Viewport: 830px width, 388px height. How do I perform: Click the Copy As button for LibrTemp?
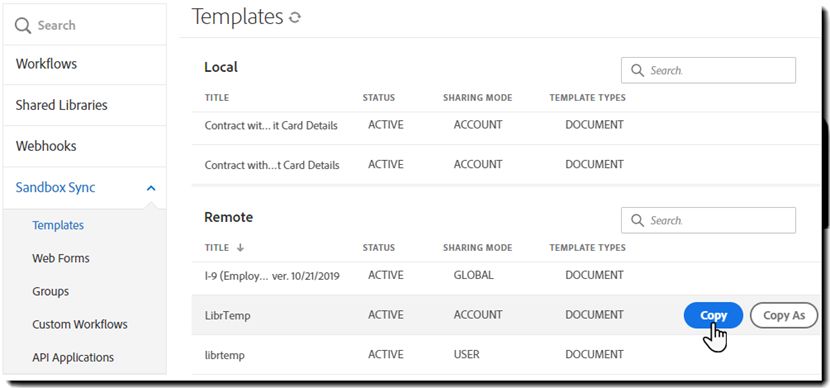784,315
